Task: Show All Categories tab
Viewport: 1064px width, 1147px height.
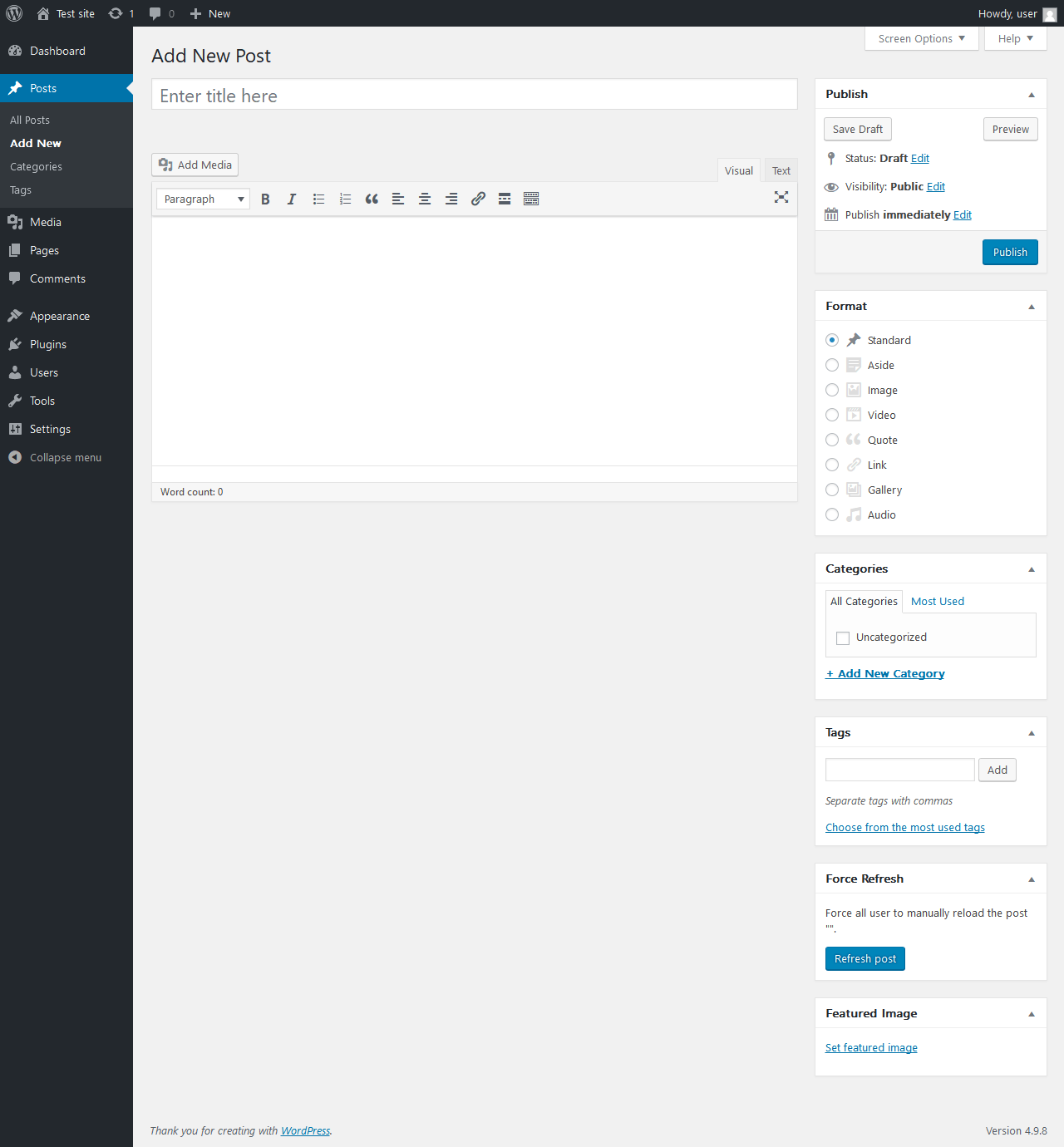Action: point(864,601)
